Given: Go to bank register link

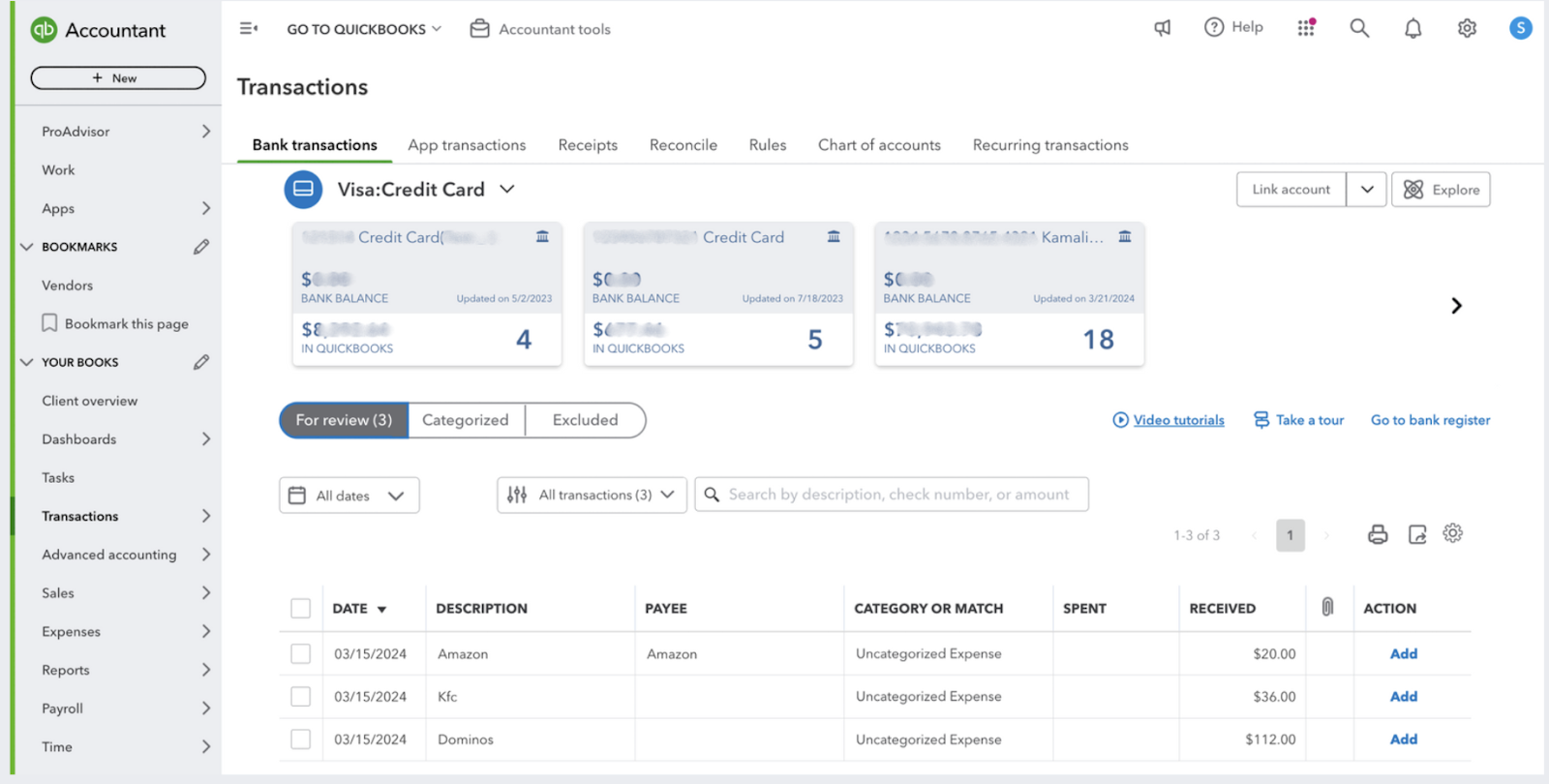Looking at the screenshot, I should (1430, 420).
